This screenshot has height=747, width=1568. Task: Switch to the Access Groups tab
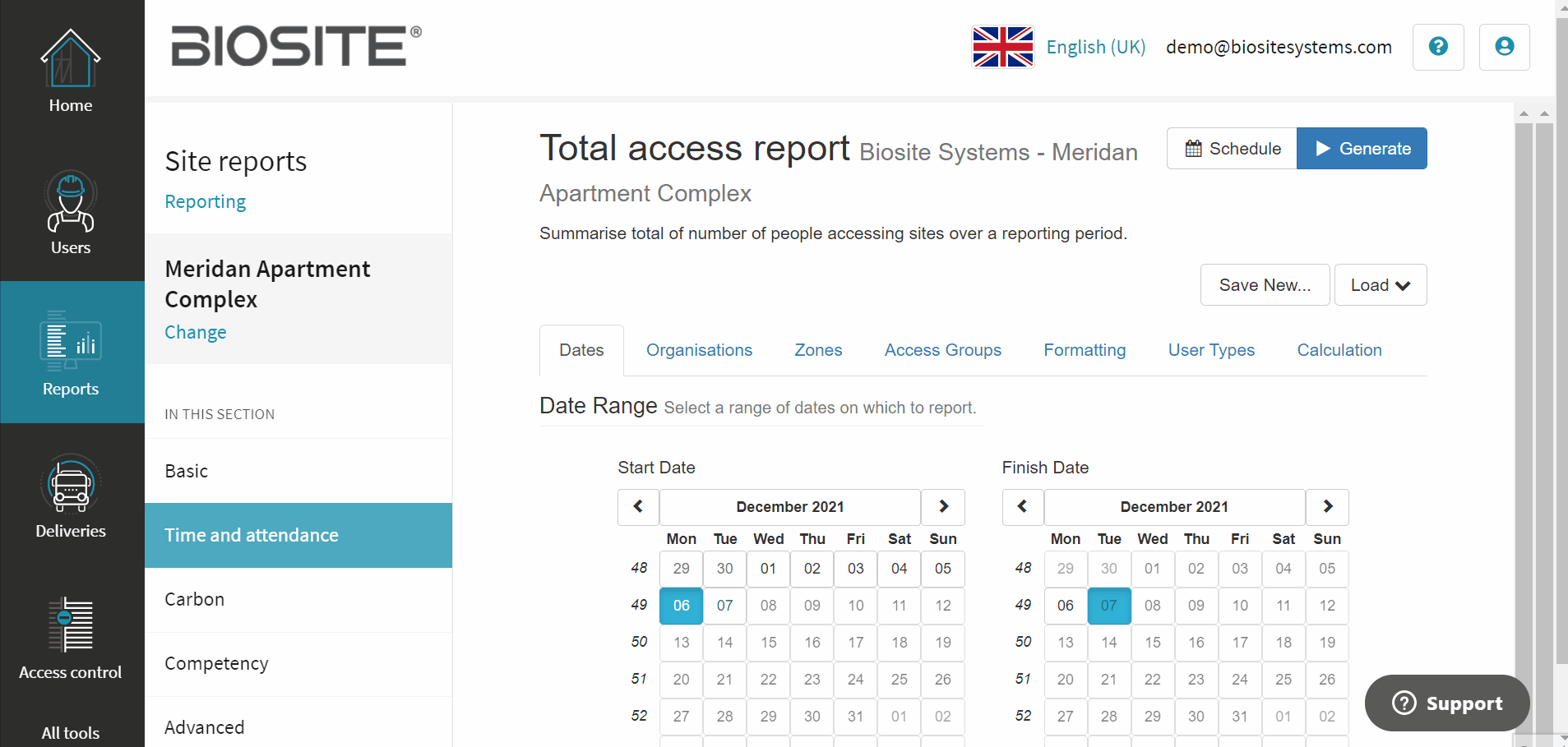(x=943, y=350)
